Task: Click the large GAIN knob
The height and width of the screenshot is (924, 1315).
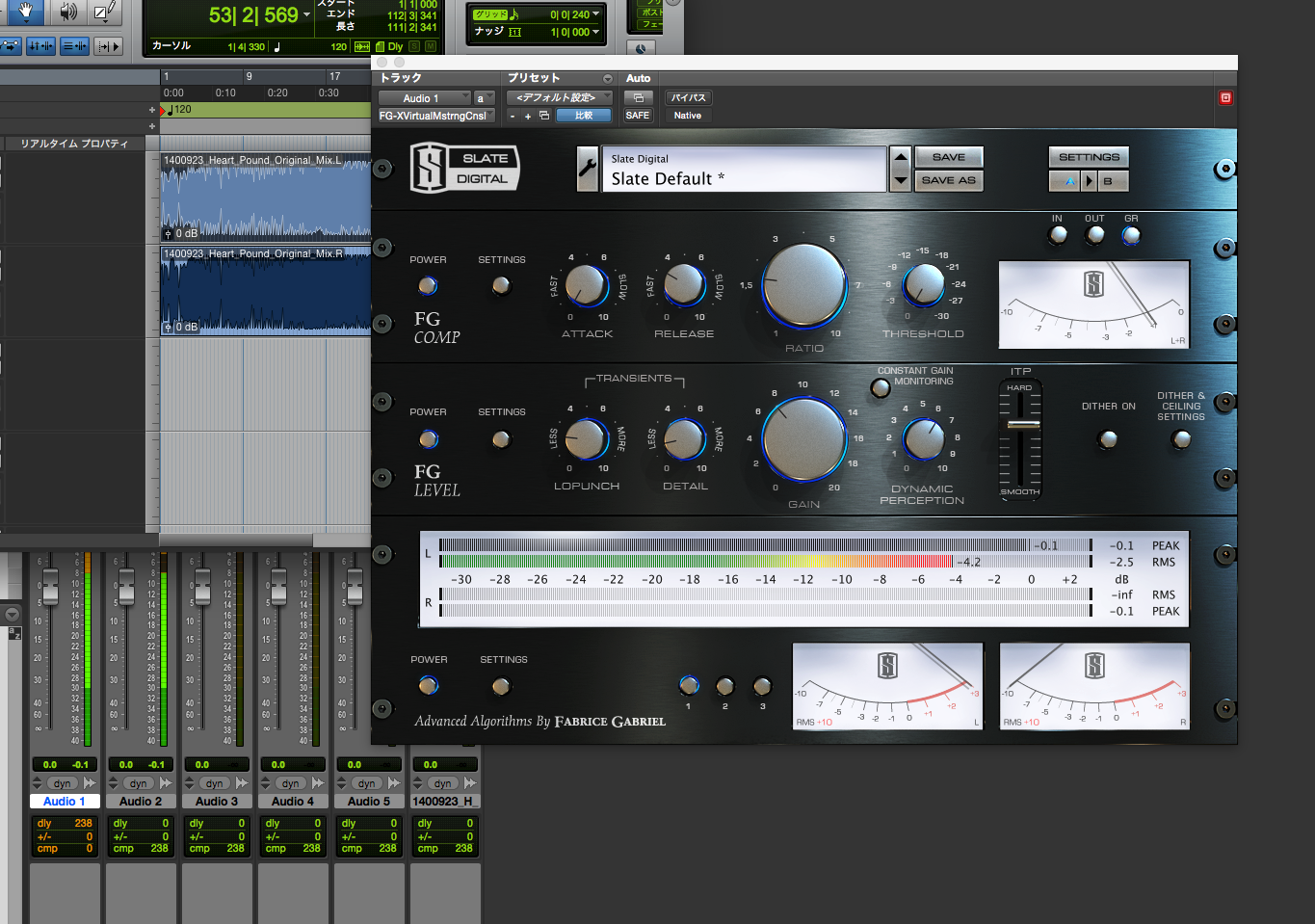Action: click(804, 440)
